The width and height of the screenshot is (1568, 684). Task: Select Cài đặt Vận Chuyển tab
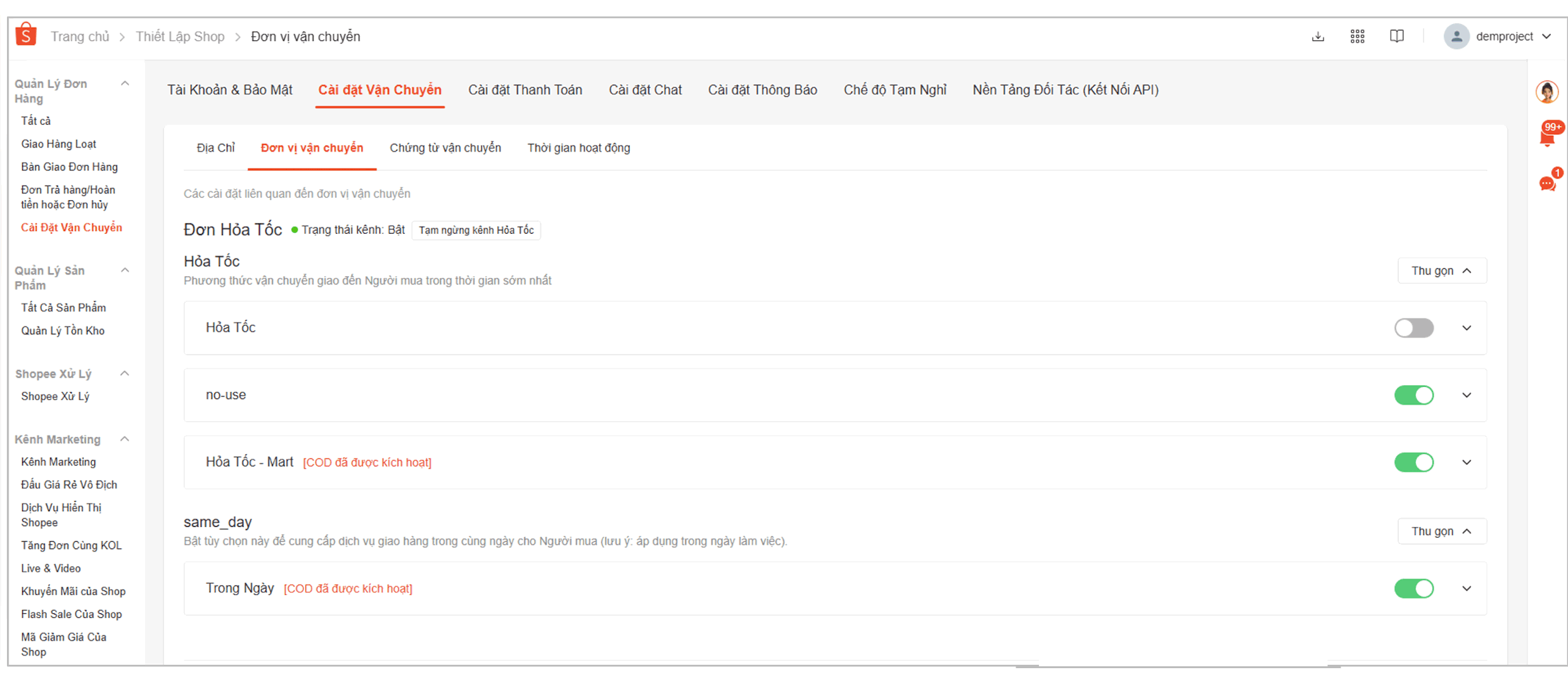[x=379, y=90]
